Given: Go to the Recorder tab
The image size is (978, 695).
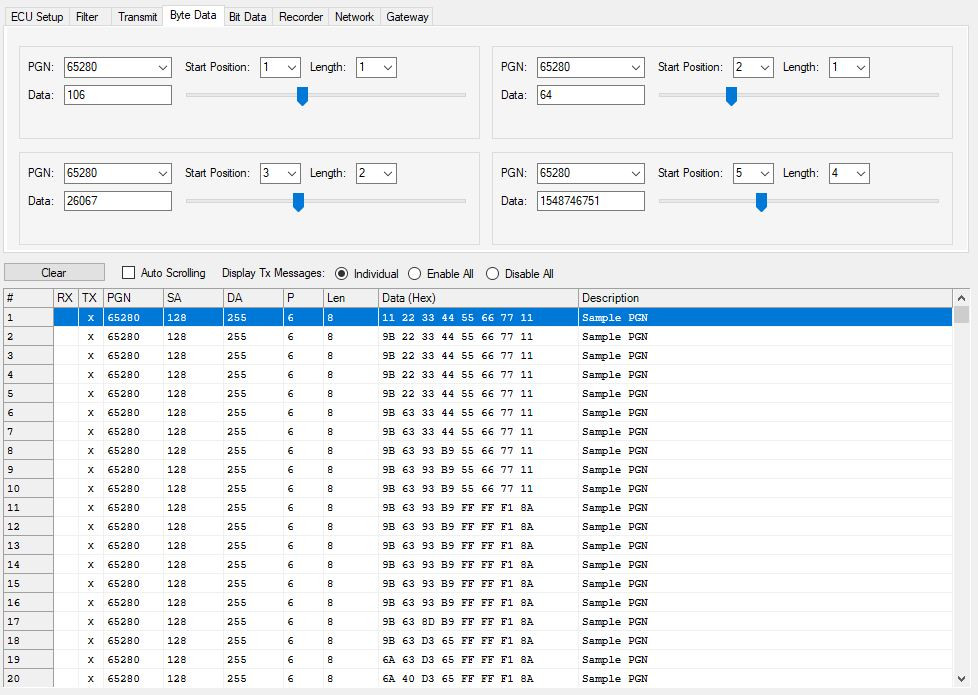Looking at the screenshot, I should pyautogui.click(x=300, y=17).
